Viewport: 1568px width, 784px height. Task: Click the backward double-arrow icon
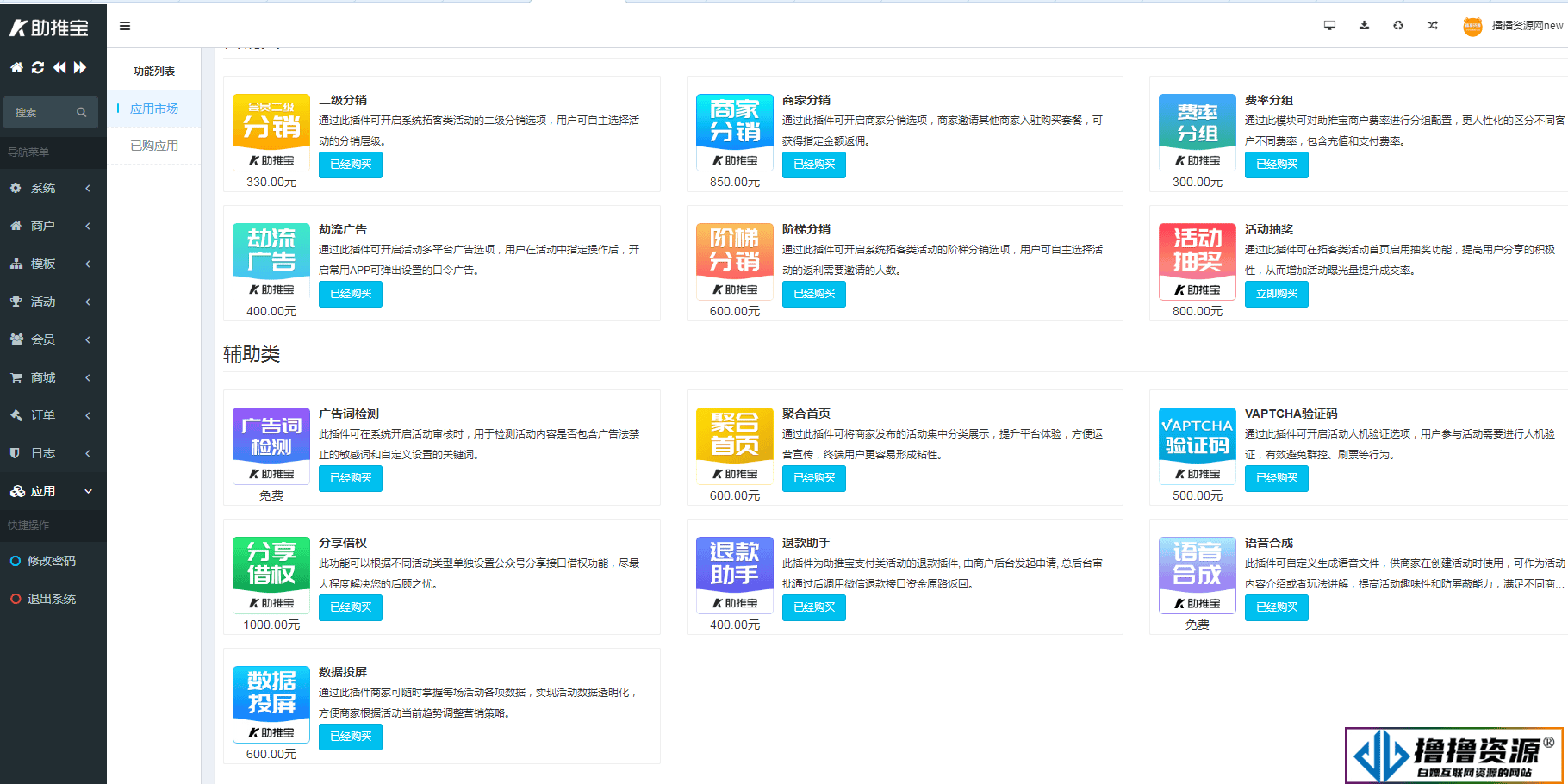coord(59,67)
